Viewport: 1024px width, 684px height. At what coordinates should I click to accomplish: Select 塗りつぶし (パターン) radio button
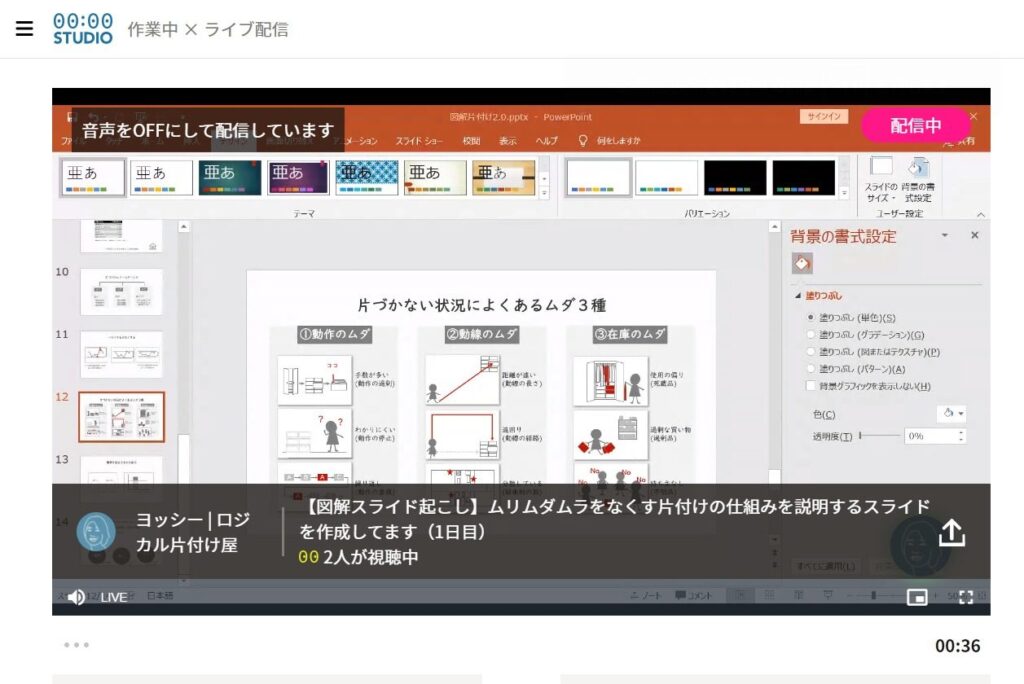[x=810, y=368]
